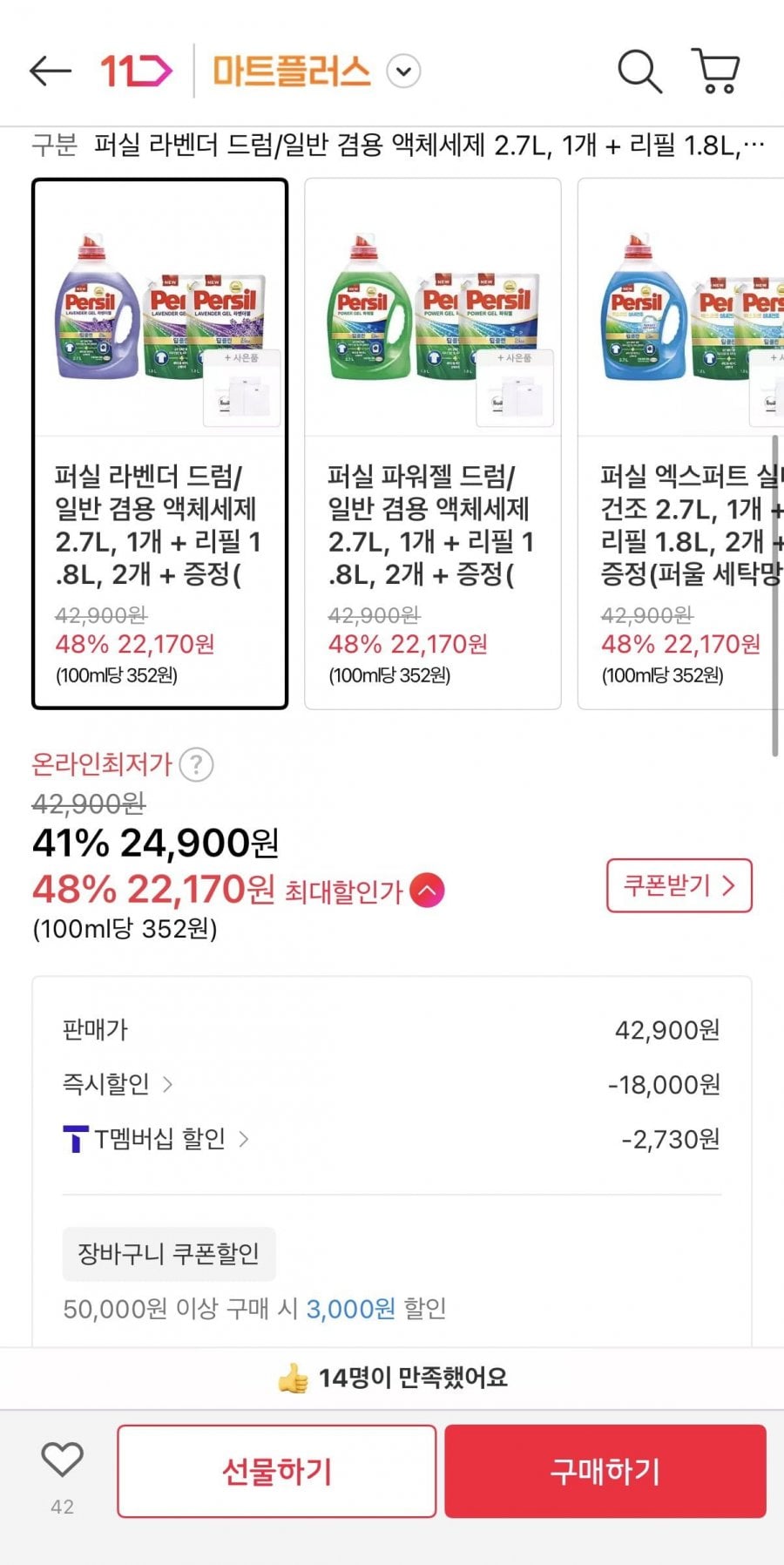The image size is (784, 1565).
Task: Select the 퍼실 파워젤 option card
Action: (x=433, y=444)
